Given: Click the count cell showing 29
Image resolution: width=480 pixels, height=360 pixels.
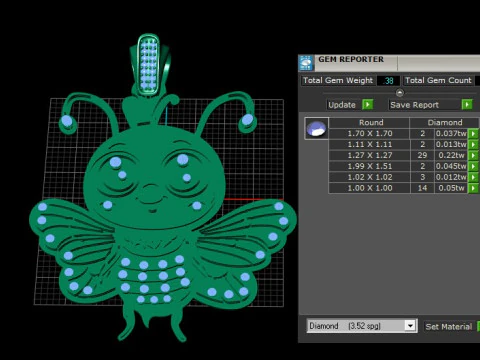Looking at the screenshot, I should click(x=422, y=155).
